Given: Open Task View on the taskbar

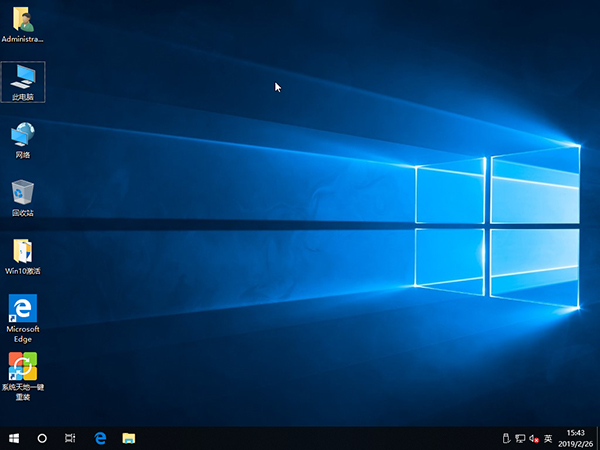Looking at the screenshot, I should pos(70,438).
